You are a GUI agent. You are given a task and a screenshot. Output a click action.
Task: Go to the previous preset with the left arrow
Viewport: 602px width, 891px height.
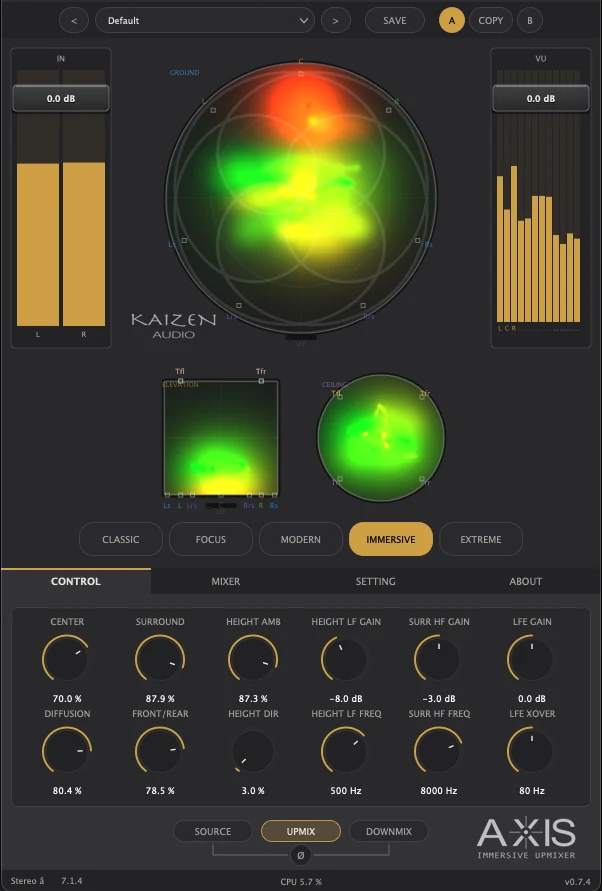[x=74, y=20]
